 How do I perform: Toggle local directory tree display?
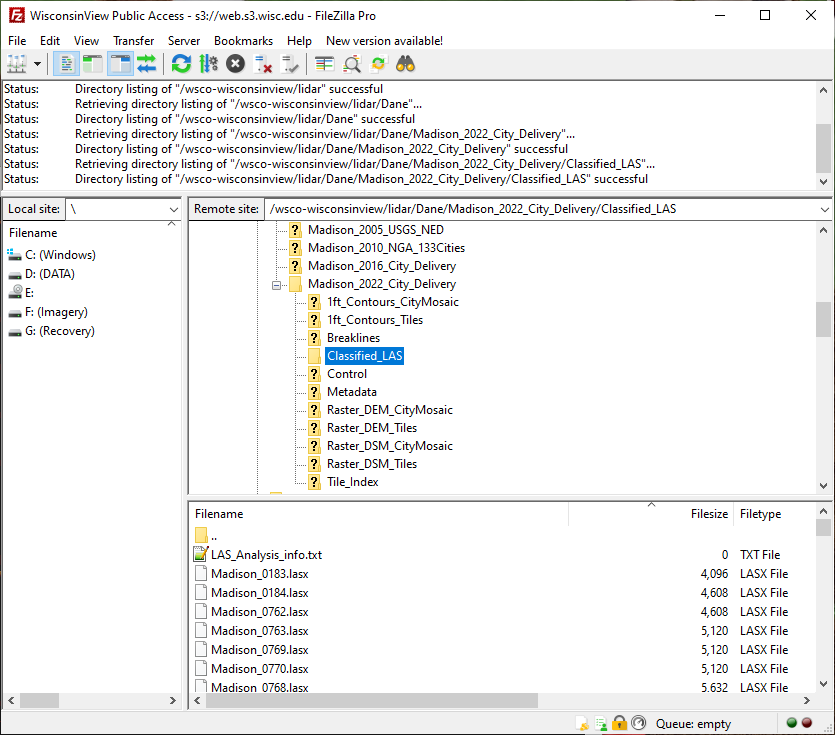pos(93,64)
